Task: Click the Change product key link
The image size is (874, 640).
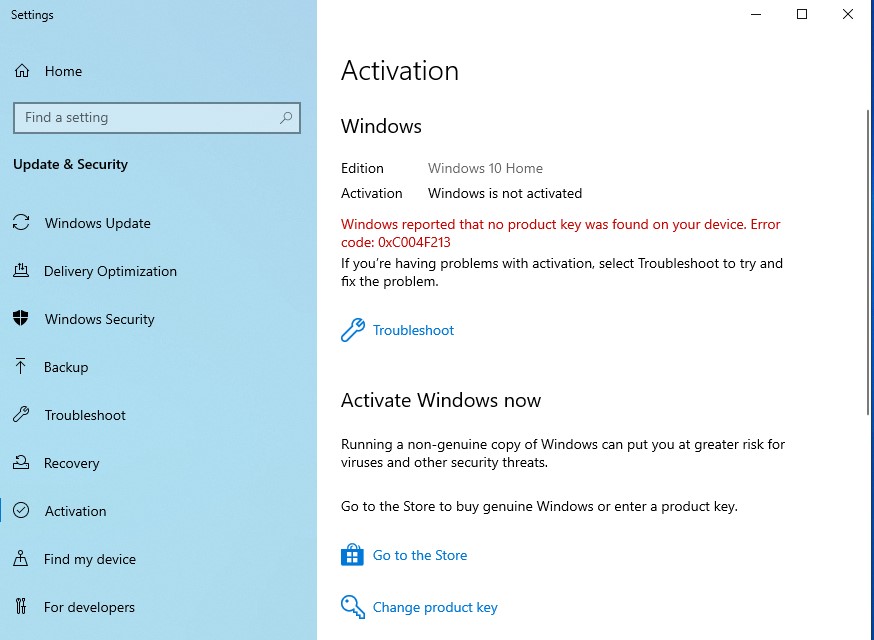Action: [x=435, y=607]
